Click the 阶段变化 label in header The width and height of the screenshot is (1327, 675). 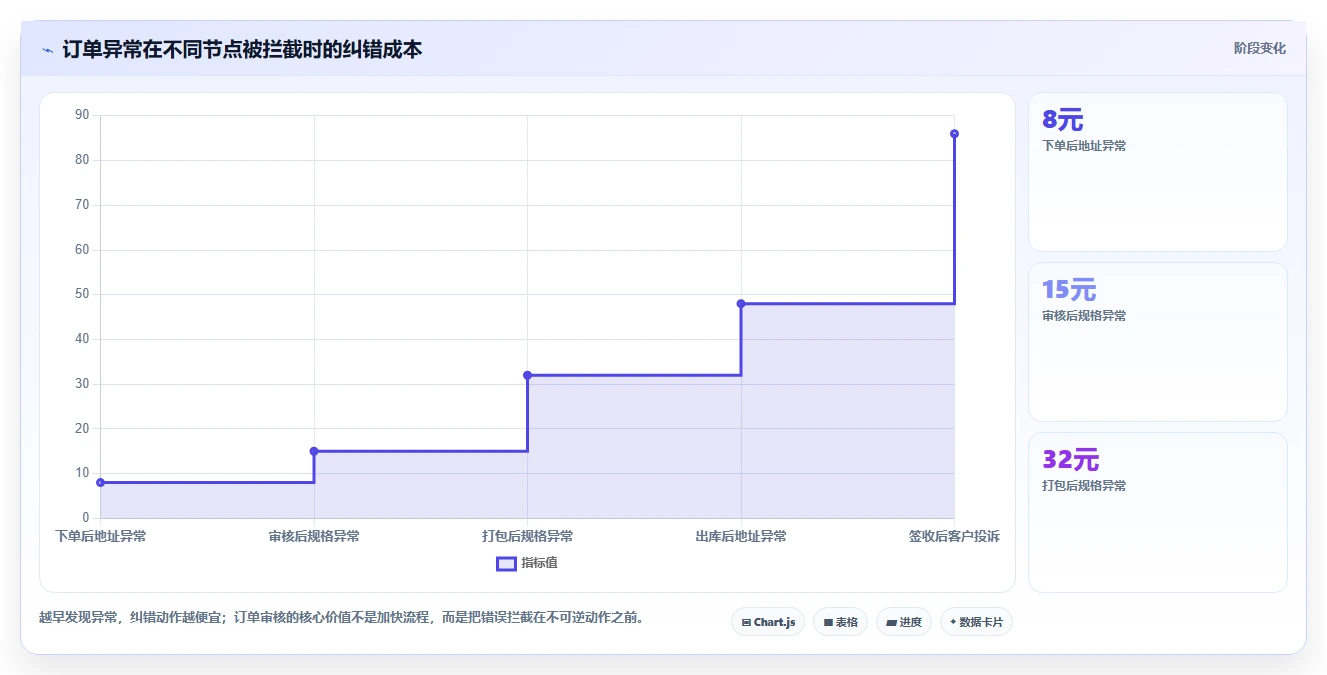[x=1260, y=48]
